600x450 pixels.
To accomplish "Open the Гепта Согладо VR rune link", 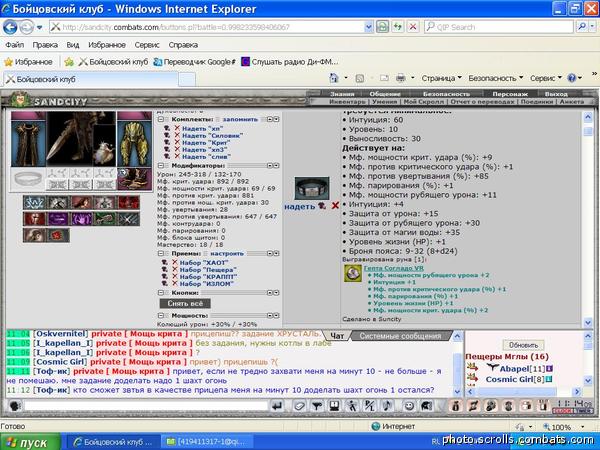I will tap(393, 268).
